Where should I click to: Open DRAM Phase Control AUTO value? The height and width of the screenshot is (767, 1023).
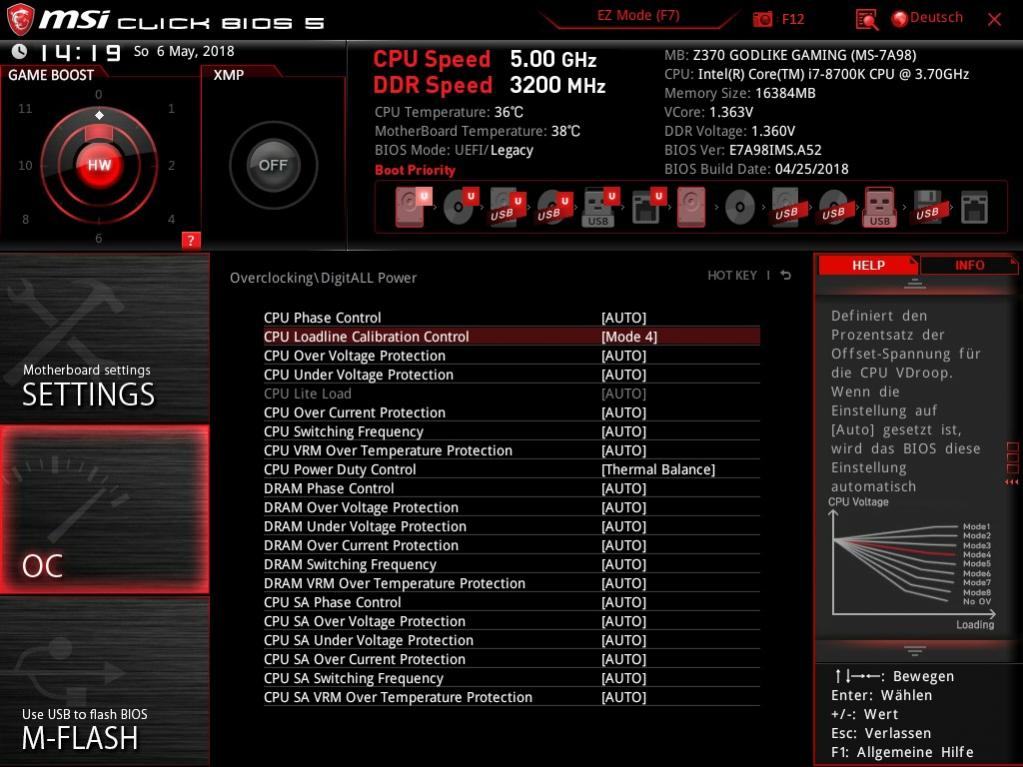pos(624,489)
